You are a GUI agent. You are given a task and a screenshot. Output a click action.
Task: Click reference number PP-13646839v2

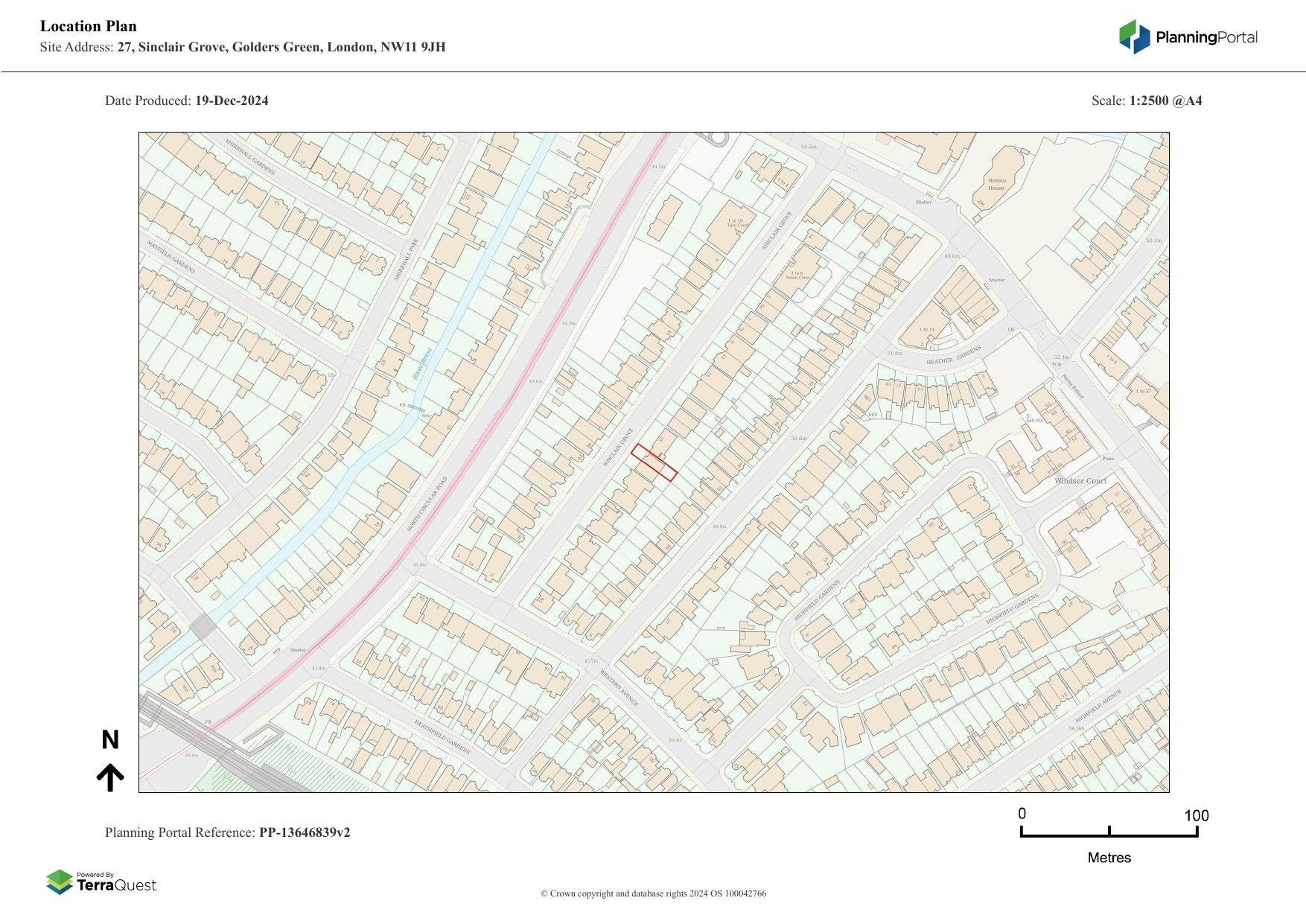tap(305, 832)
